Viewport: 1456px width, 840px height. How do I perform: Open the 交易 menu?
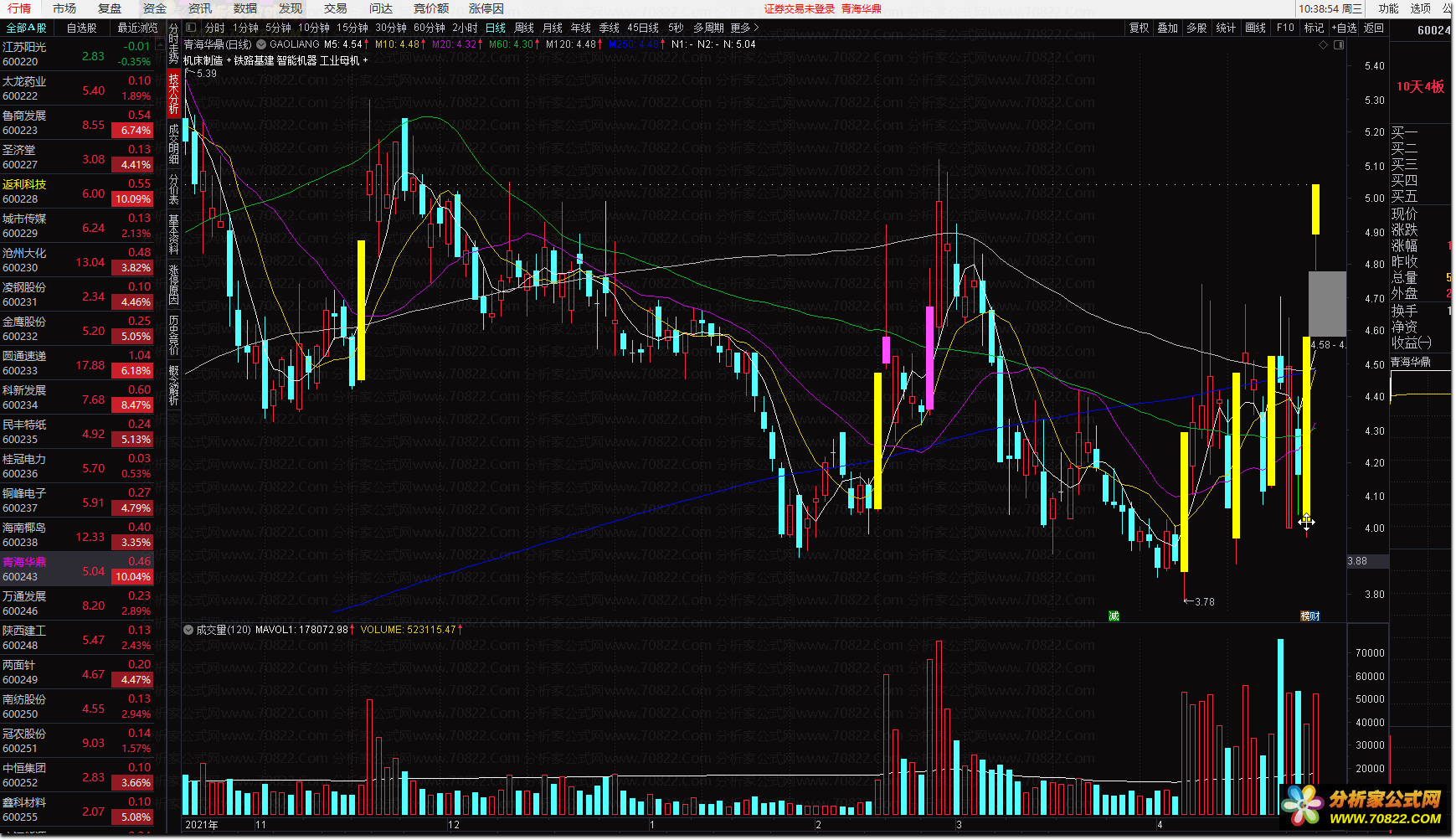tap(336, 8)
